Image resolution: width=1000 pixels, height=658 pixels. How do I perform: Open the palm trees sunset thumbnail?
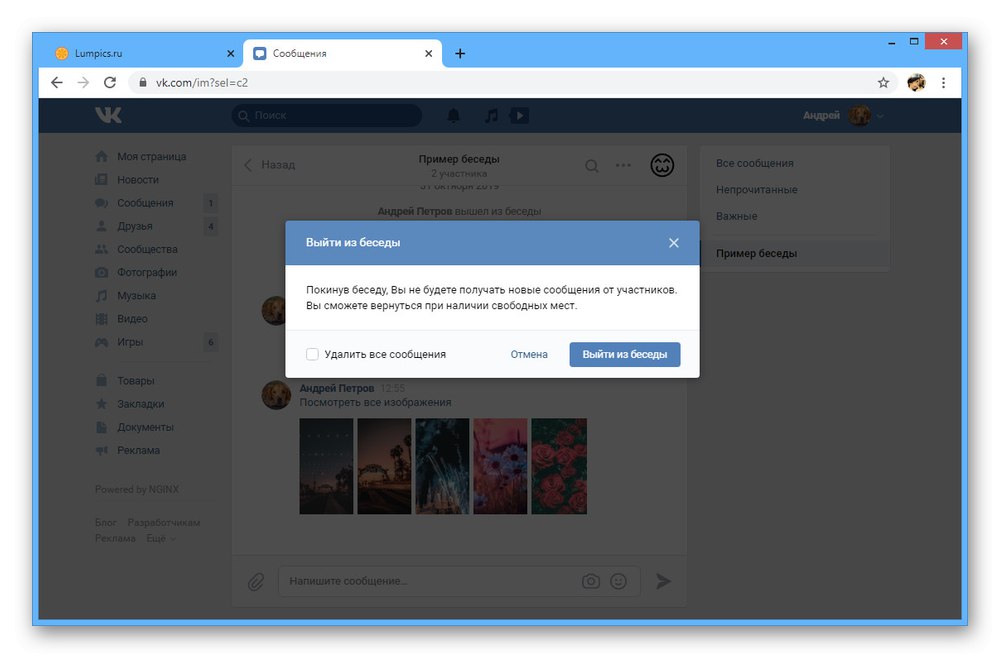(x=385, y=466)
